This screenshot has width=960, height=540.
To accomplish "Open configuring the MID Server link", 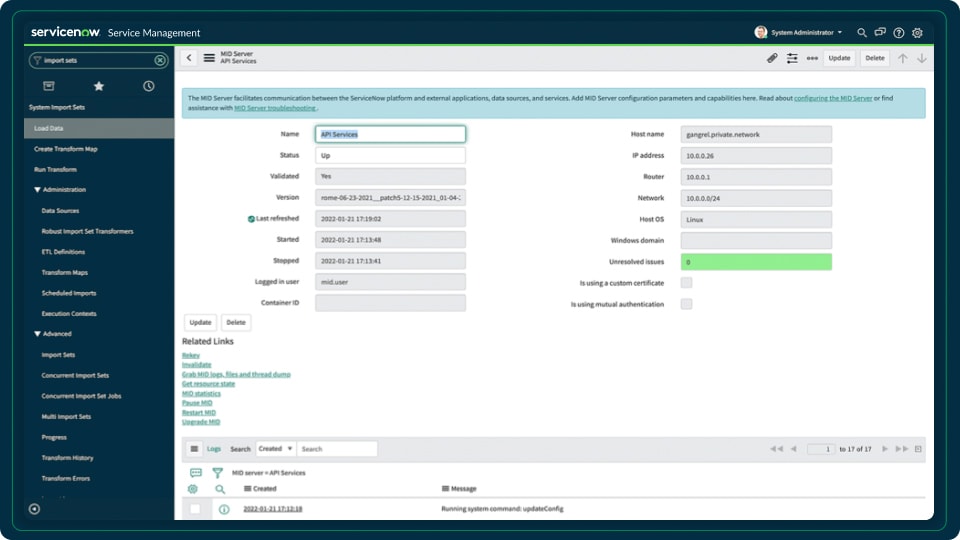I will (833, 98).
